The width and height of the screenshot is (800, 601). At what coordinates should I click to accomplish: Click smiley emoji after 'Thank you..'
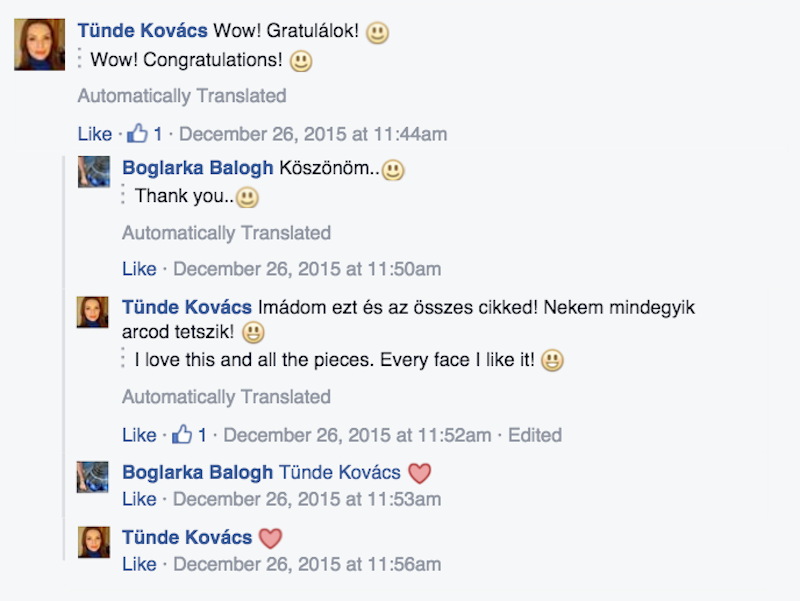point(247,197)
